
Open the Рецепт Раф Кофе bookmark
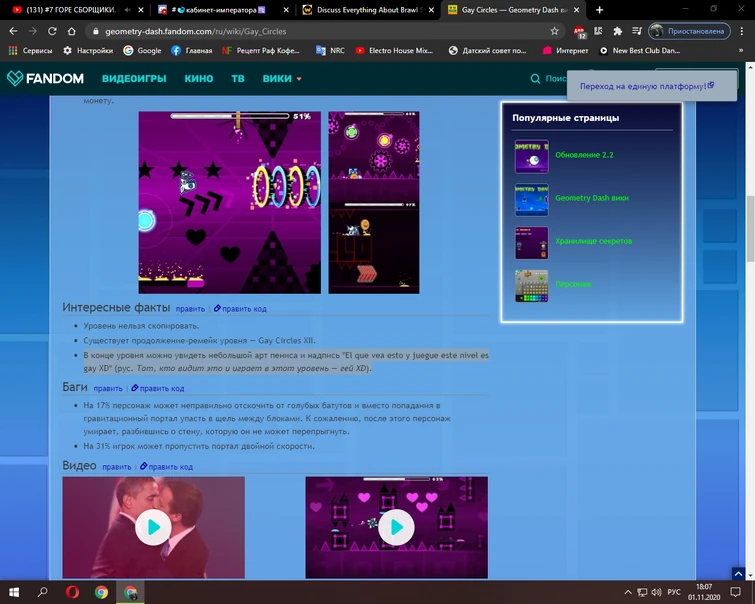(261, 51)
